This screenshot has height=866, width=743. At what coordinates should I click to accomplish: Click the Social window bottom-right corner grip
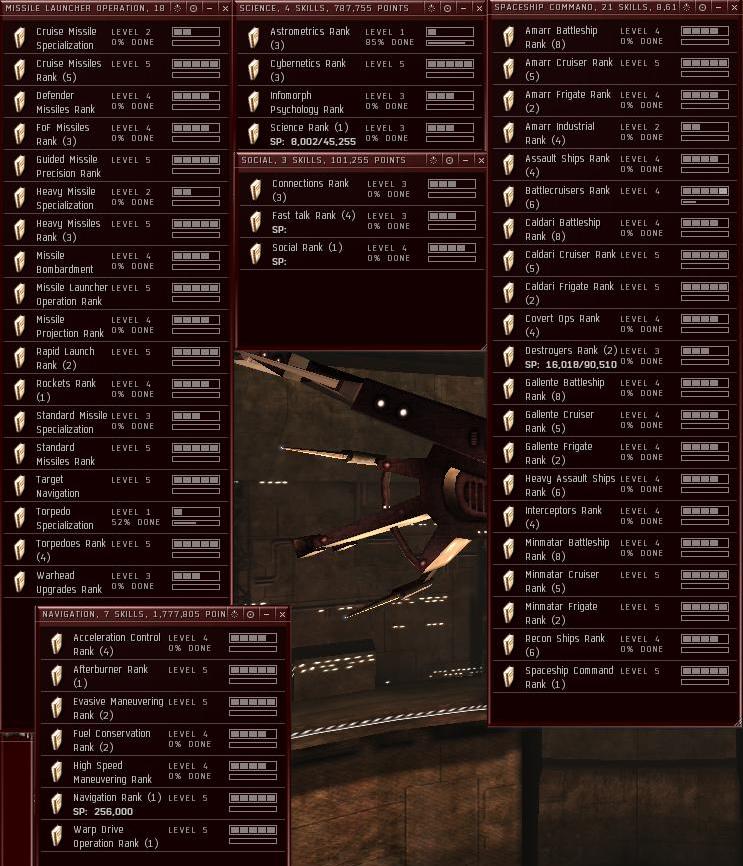point(483,347)
